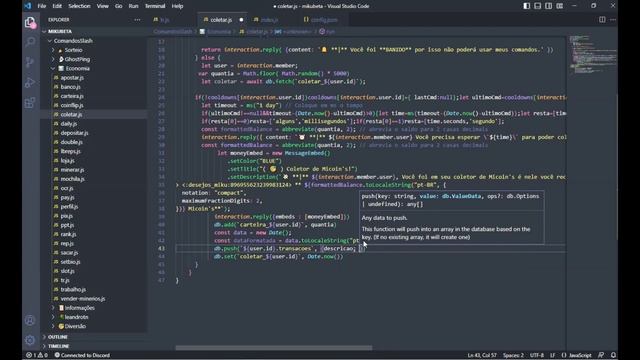Click the UTF-8 encoding indicator

pyautogui.click(x=537, y=355)
